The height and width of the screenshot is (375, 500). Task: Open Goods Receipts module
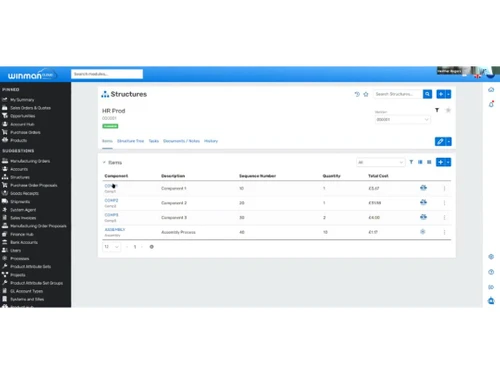pos(24,193)
